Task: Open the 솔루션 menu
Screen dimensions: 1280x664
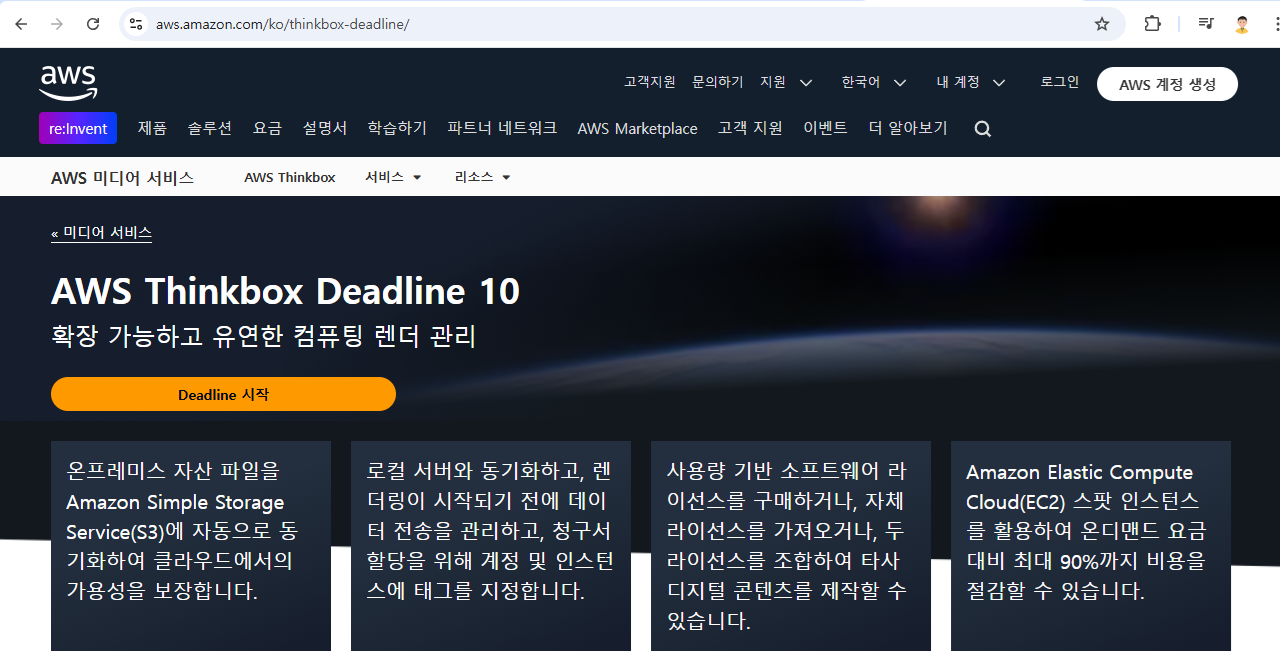Action: pos(210,128)
